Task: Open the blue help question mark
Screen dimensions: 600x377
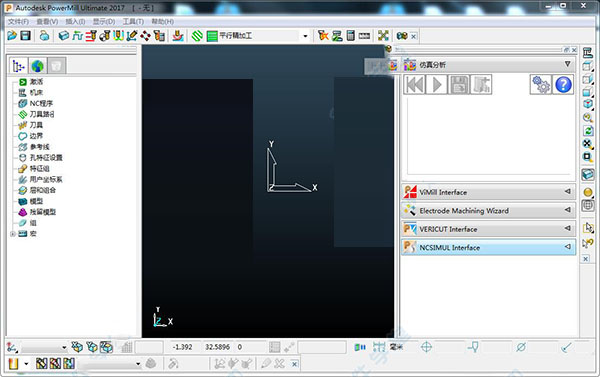Action: click(x=563, y=85)
